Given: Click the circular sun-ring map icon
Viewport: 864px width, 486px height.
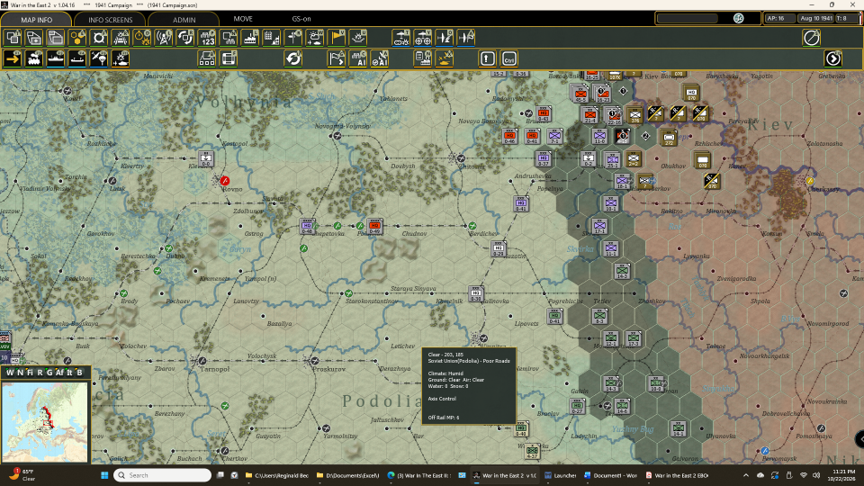Looking at the screenshot, I should (x=99, y=38).
